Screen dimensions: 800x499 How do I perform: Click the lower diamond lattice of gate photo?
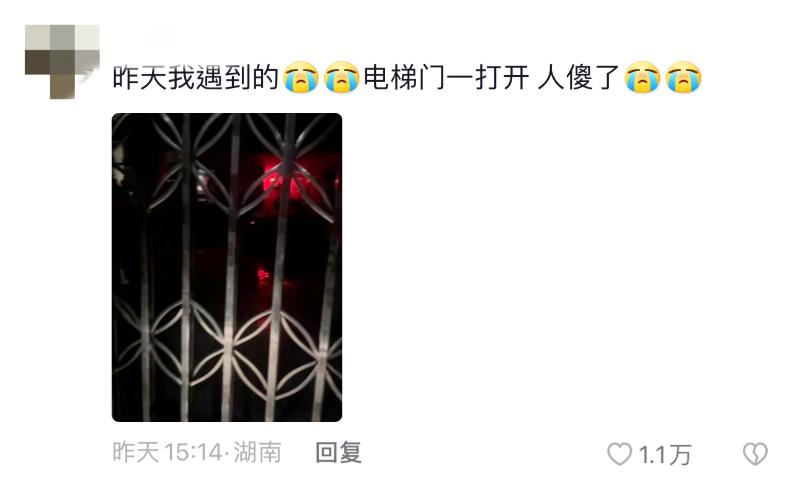pos(227,347)
